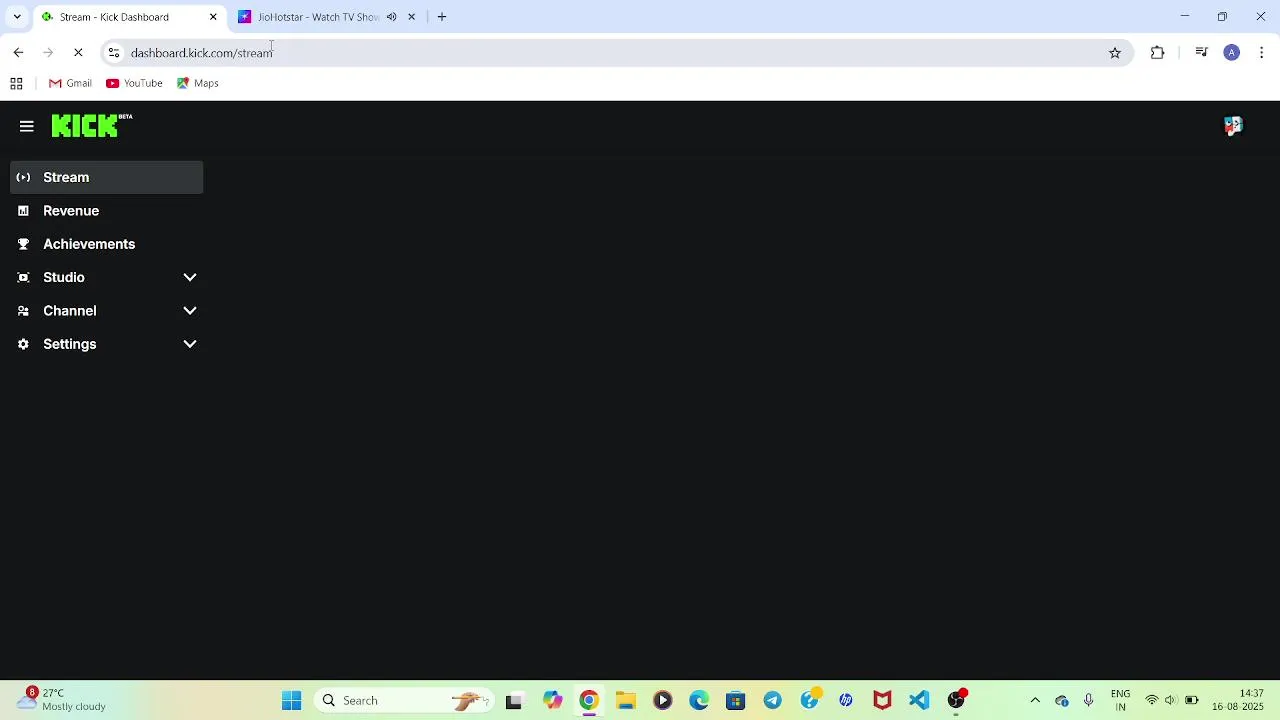Close the Kick Dashboard tab
Screen dimensions: 1280x720
coord(213,17)
